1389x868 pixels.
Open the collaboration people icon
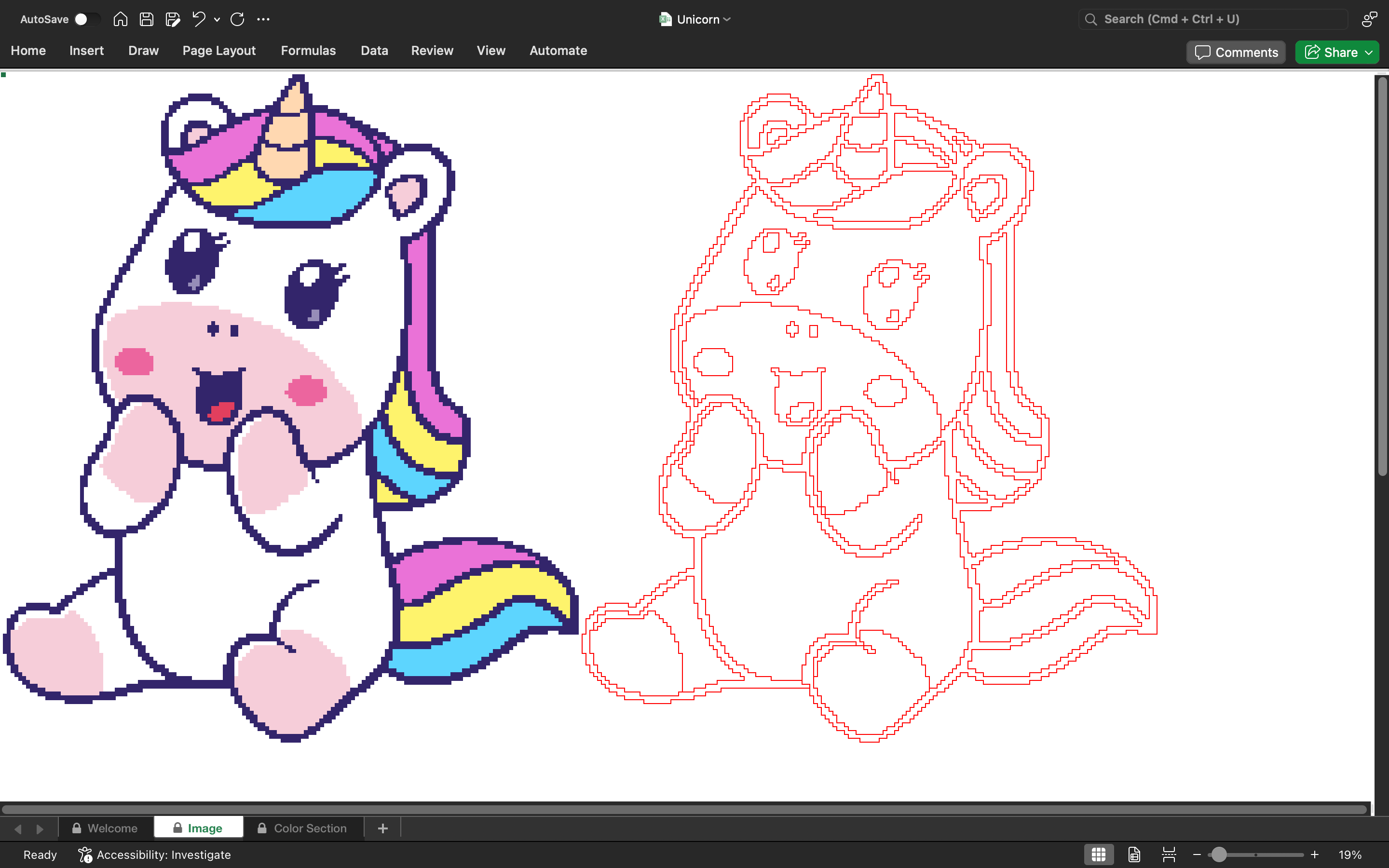(1369, 19)
